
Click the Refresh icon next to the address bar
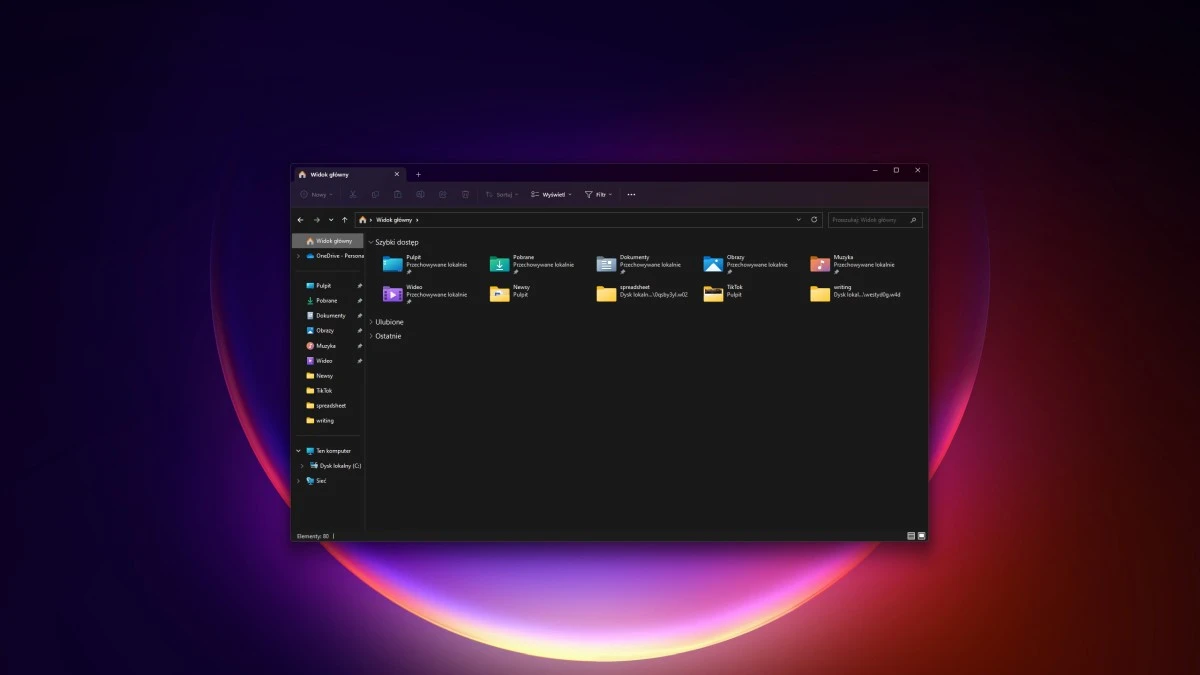(813, 219)
